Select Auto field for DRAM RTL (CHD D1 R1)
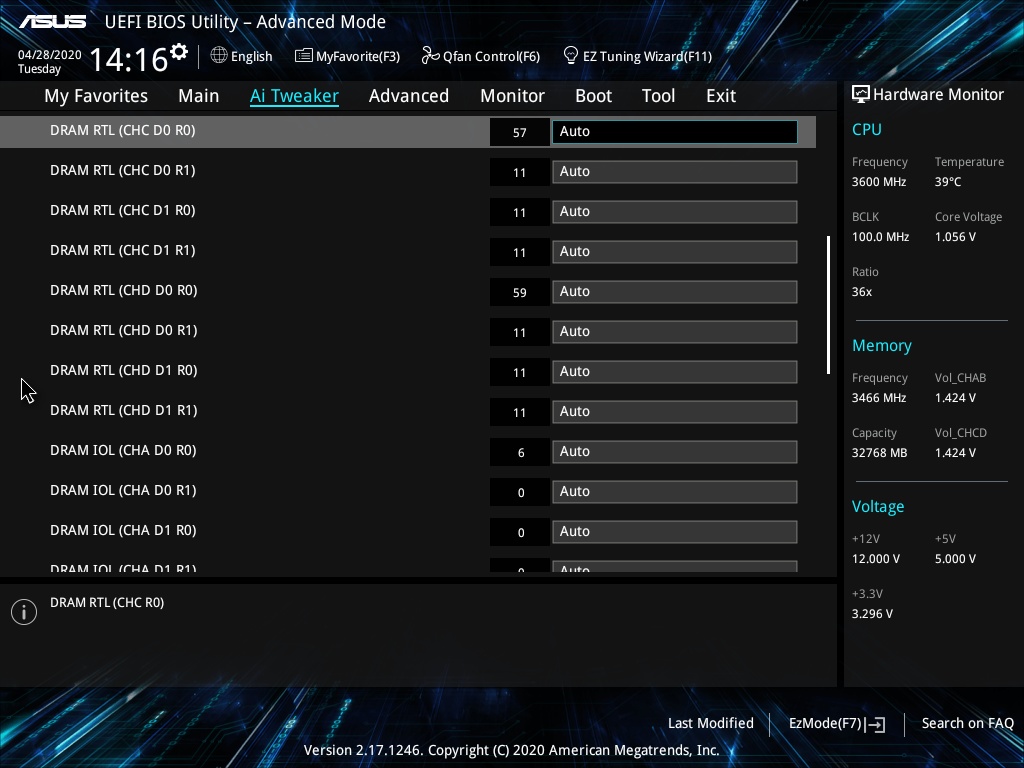Viewport: 1024px width, 768px height. 675,411
